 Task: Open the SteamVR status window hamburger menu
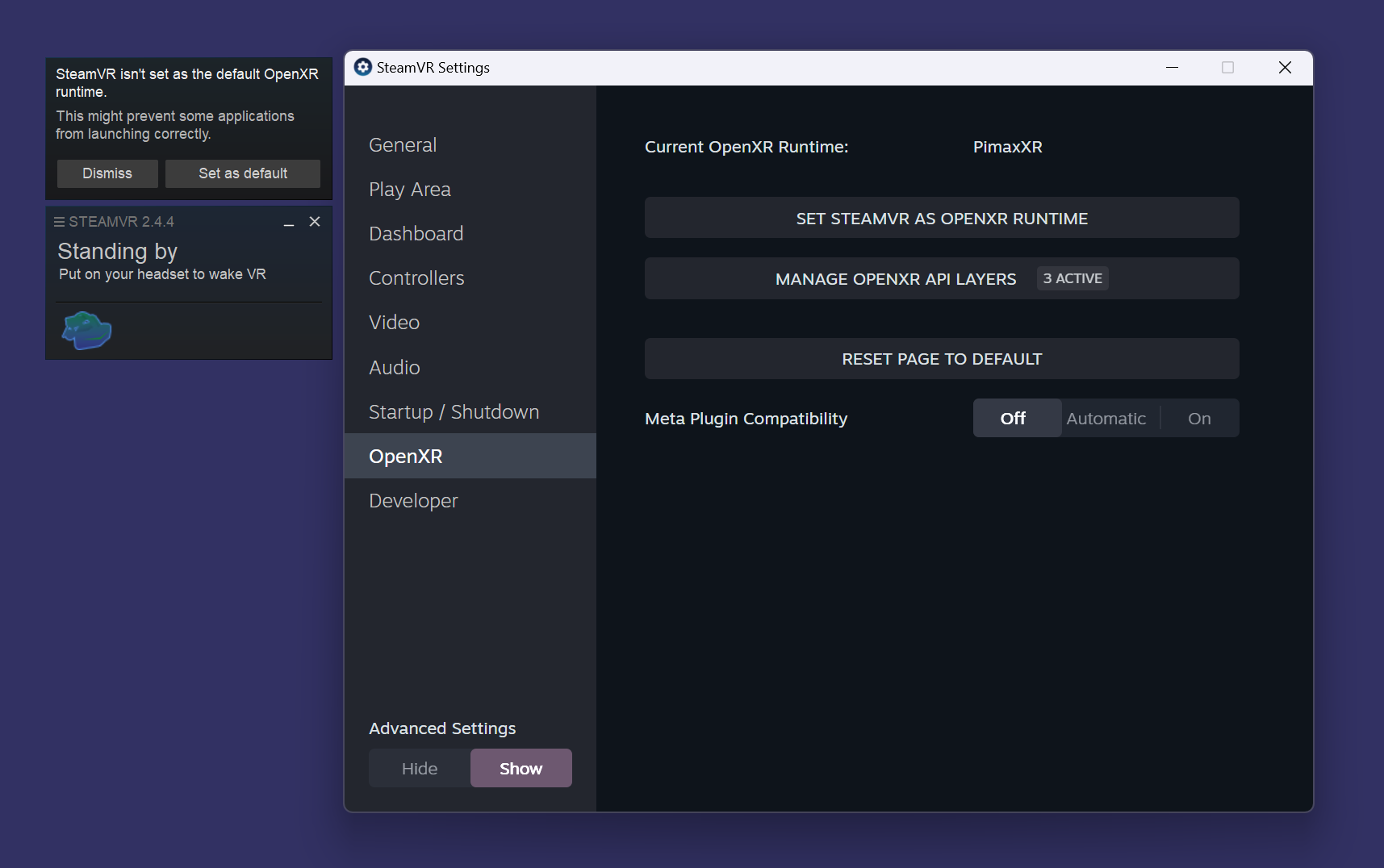point(59,222)
